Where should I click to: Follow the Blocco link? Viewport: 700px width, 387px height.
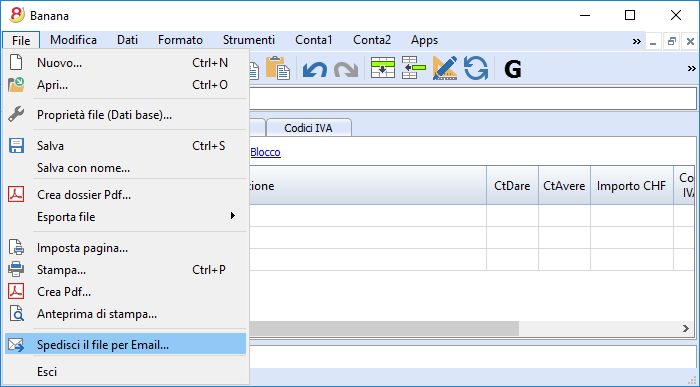[265, 152]
